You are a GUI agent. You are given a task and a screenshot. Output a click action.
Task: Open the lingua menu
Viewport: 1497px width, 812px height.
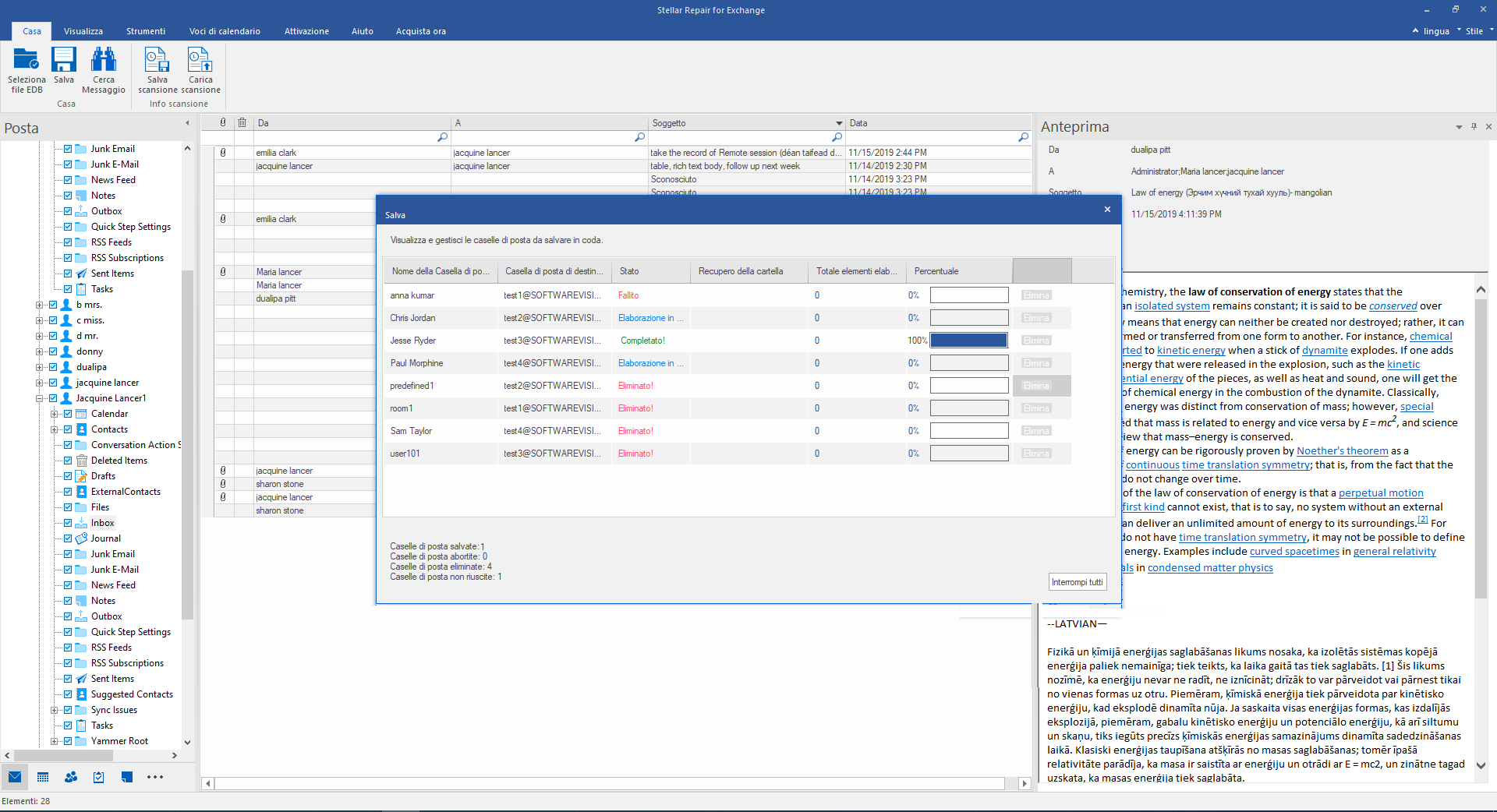coord(1436,31)
